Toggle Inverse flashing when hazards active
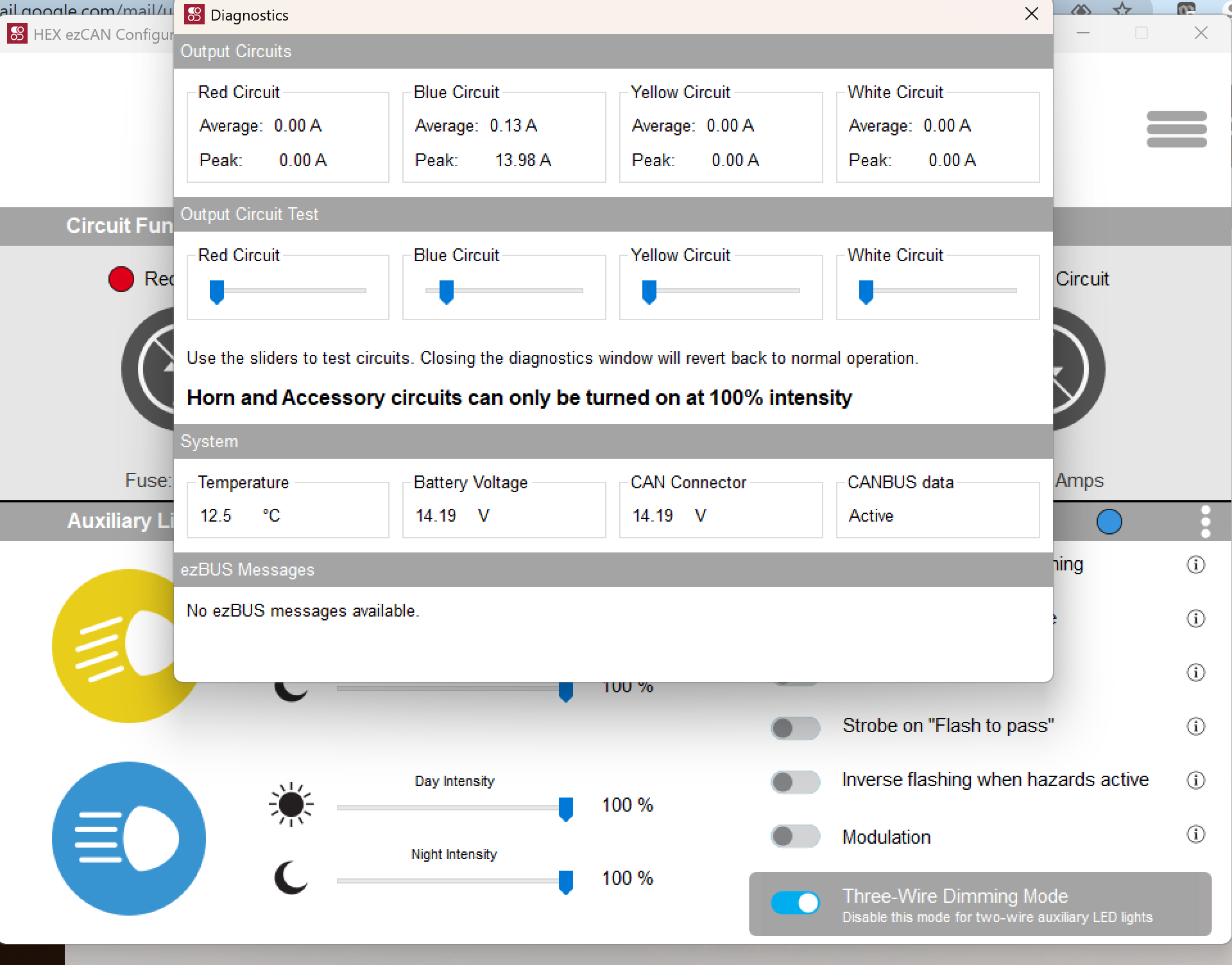This screenshot has height=965, width=1232. click(x=795, y=781)
